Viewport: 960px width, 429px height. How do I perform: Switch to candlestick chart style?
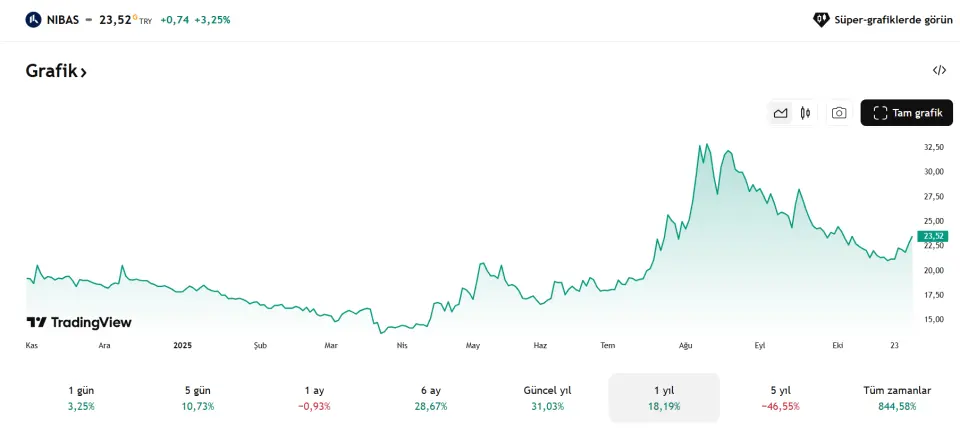pos(806,113)
